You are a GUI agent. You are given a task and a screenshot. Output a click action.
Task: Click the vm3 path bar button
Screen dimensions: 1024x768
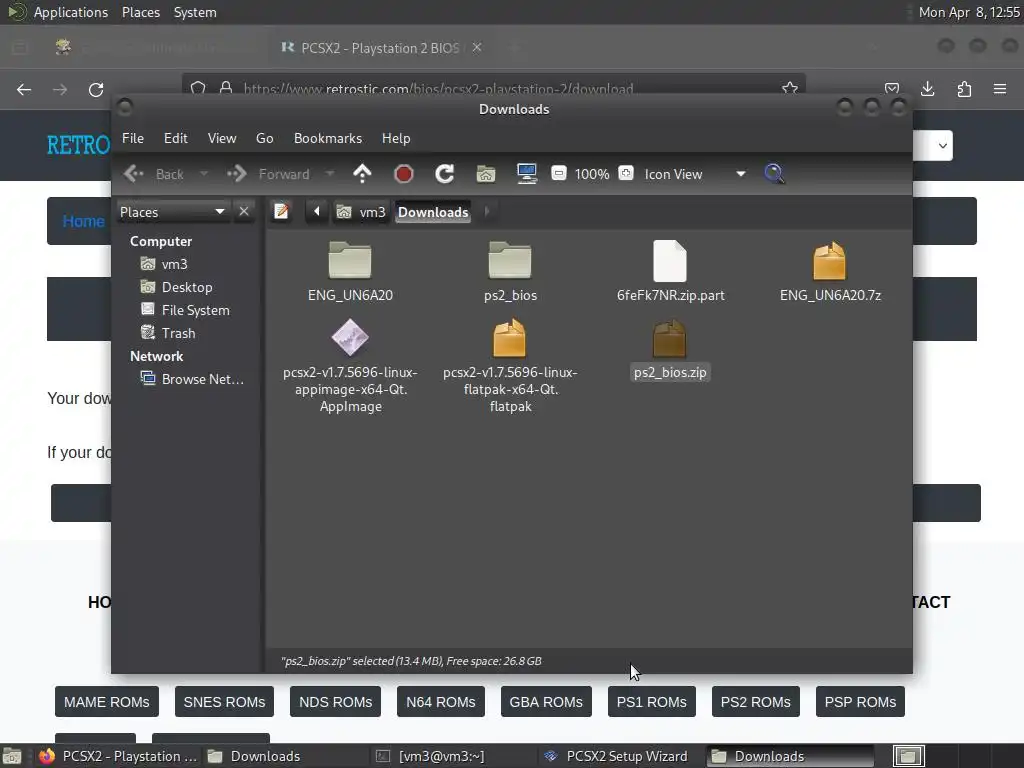(361, 212)
